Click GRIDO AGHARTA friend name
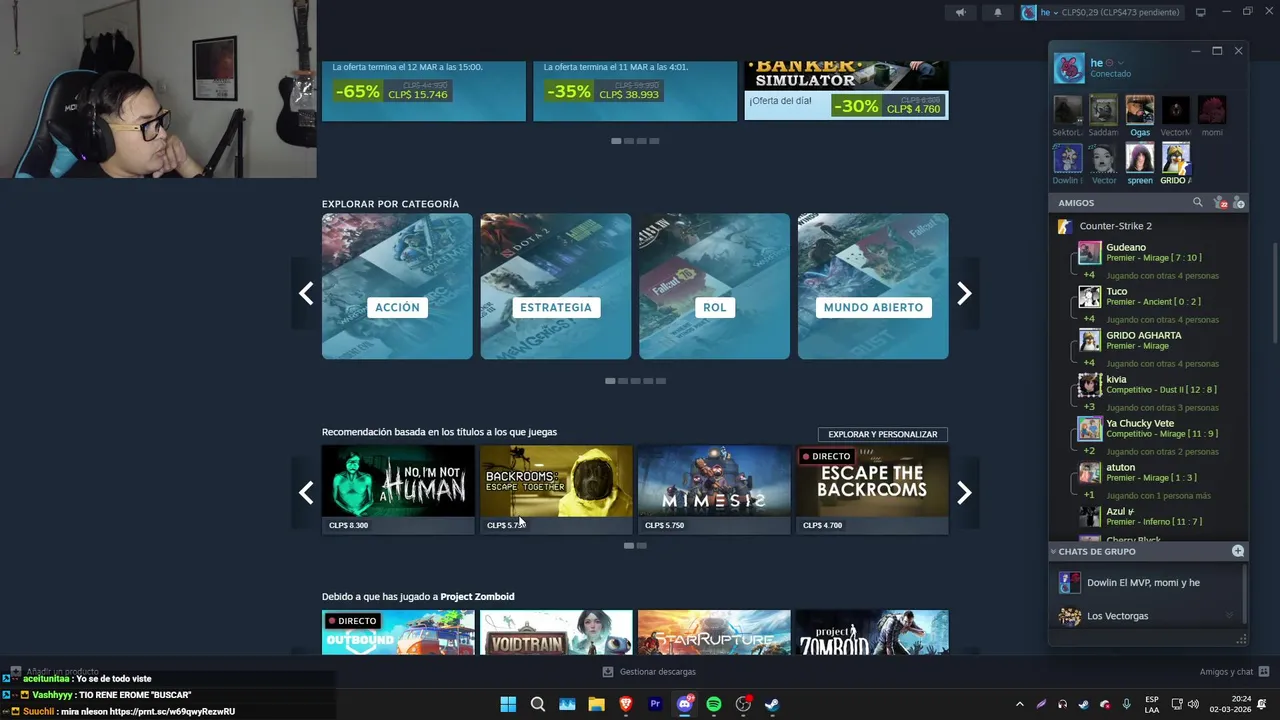 tap(1144, 335)
